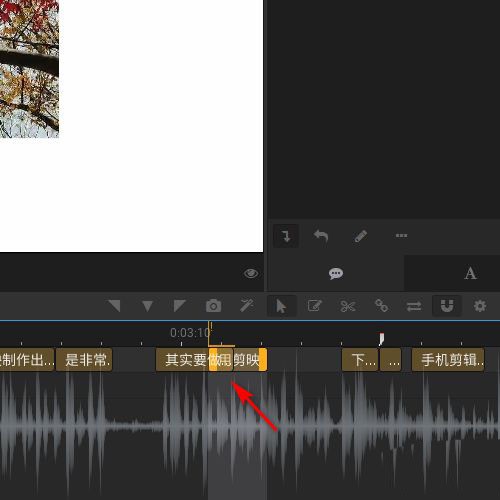Select the 手机剪辑 subtitle clip
The height and width of the screenshot is (500, 500).
[448, 360]
